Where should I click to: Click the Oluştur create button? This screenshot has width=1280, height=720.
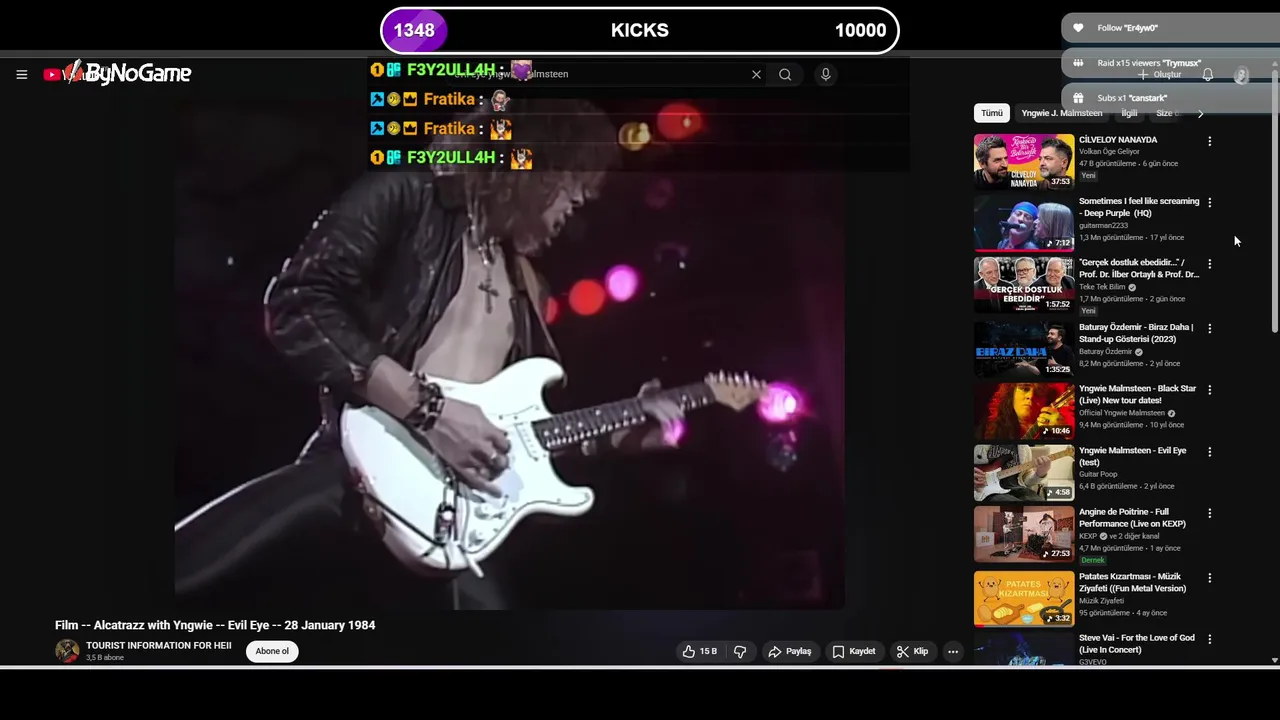tap(1160, 75)
